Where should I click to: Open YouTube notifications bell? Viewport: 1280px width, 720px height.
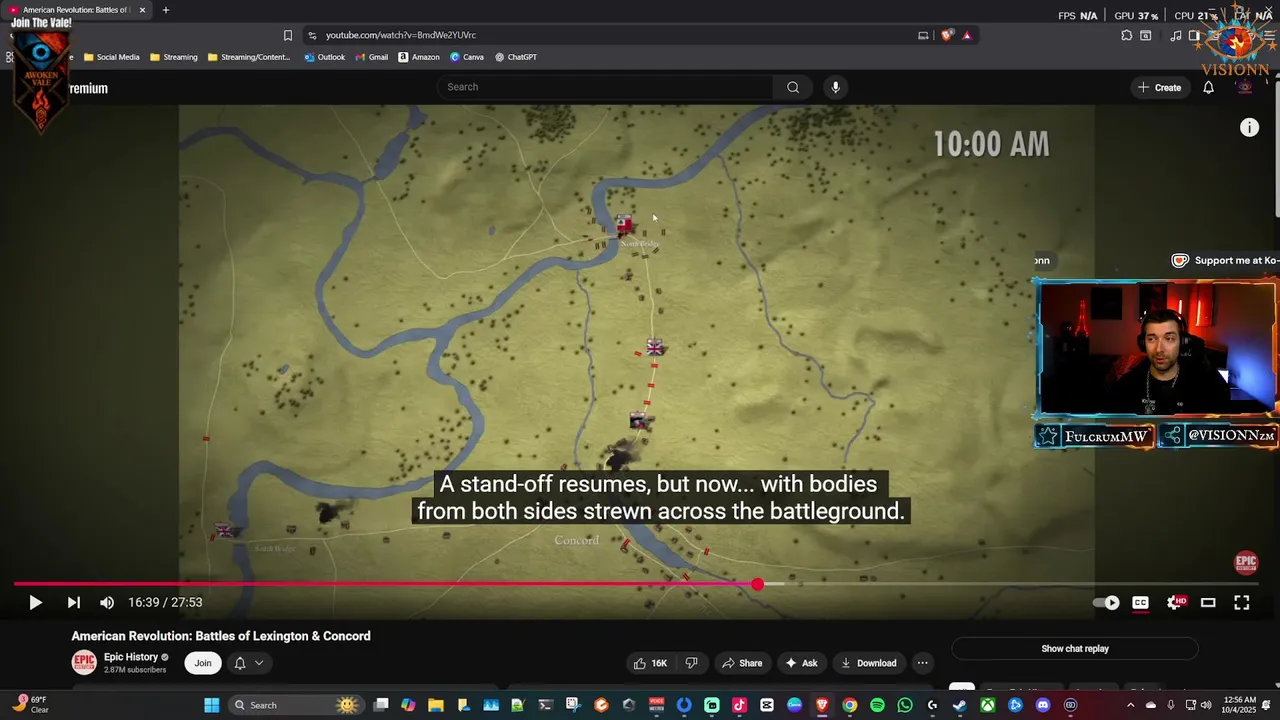pos(1208,88)
